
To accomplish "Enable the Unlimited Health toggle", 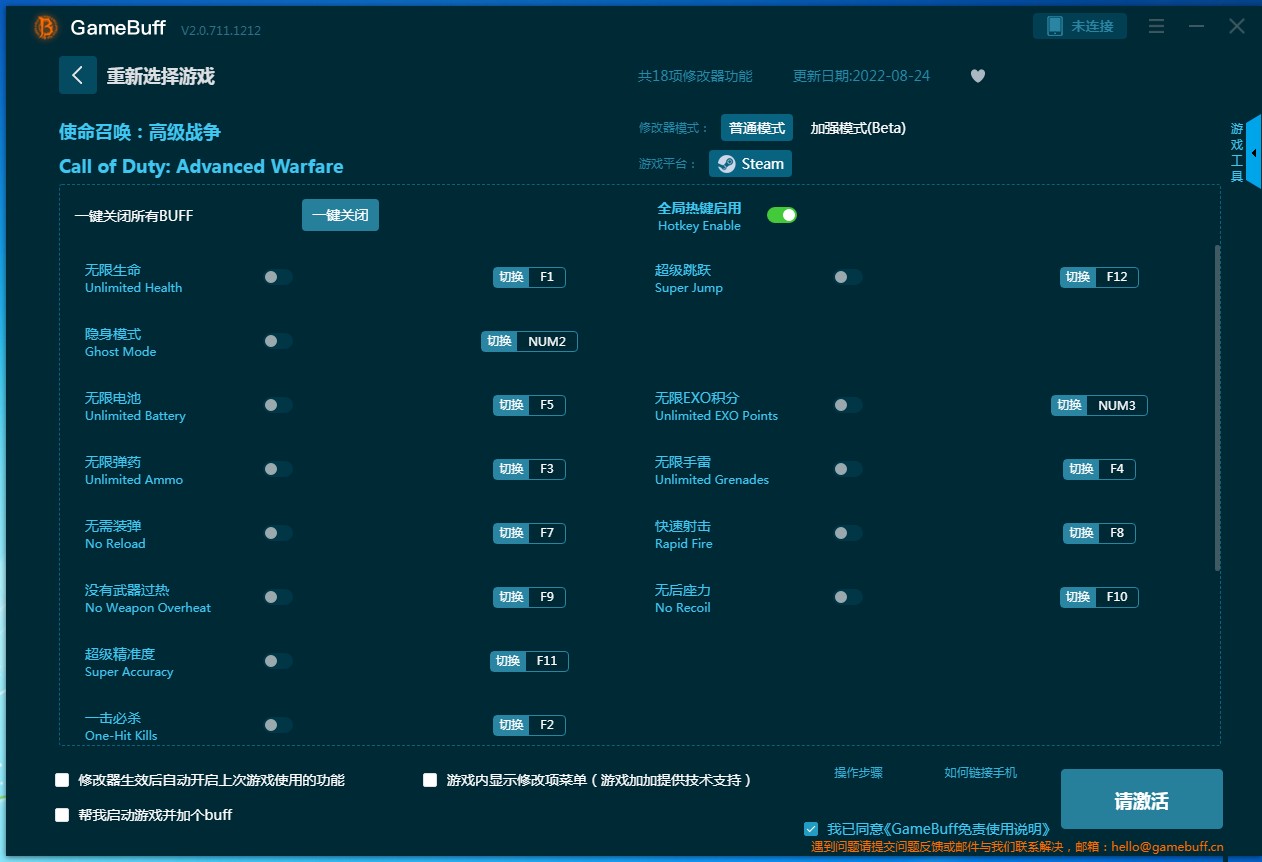I will pyautogui.click(x=278, y=277).
